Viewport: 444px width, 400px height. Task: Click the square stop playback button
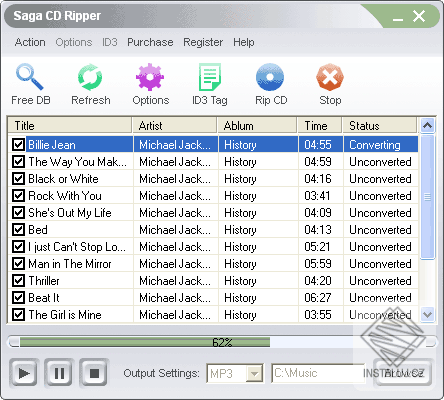pos(94,373)
